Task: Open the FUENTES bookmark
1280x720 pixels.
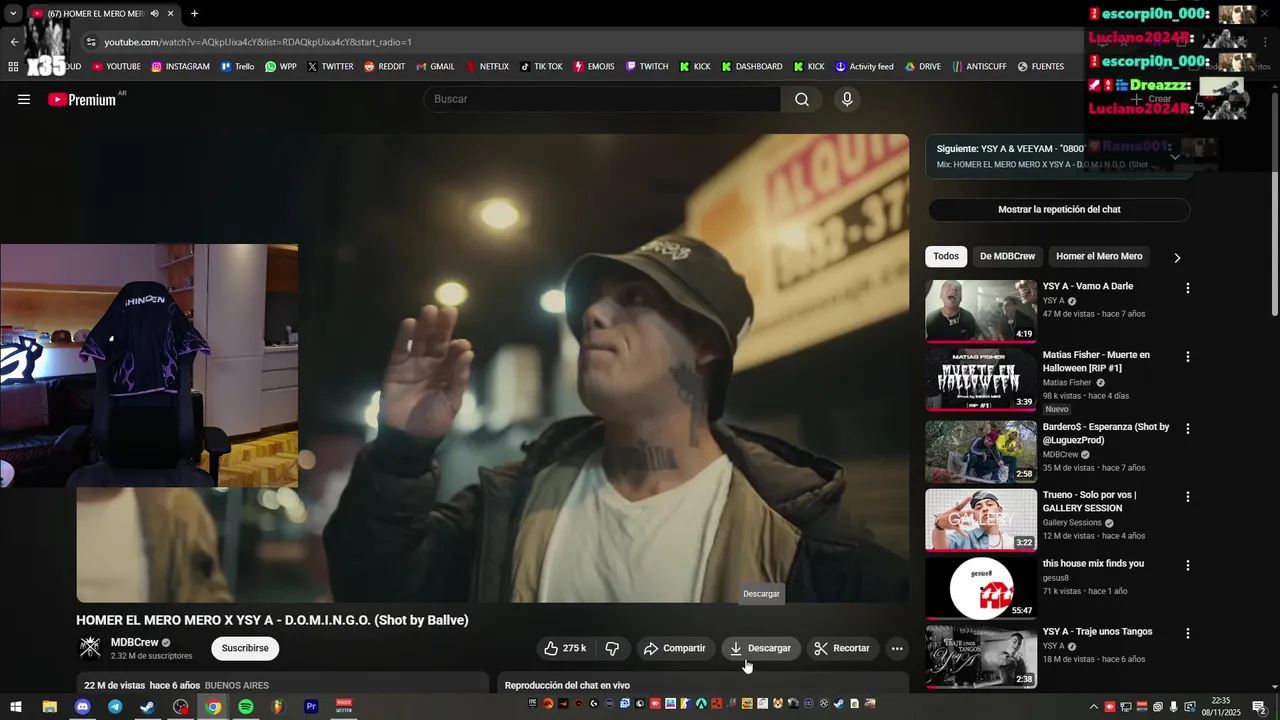Action: tap(1041, 67)
